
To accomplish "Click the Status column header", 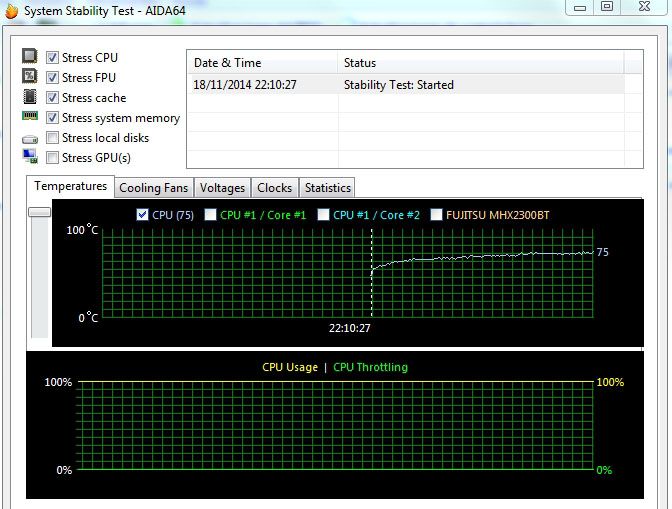I will pos(481,63).
